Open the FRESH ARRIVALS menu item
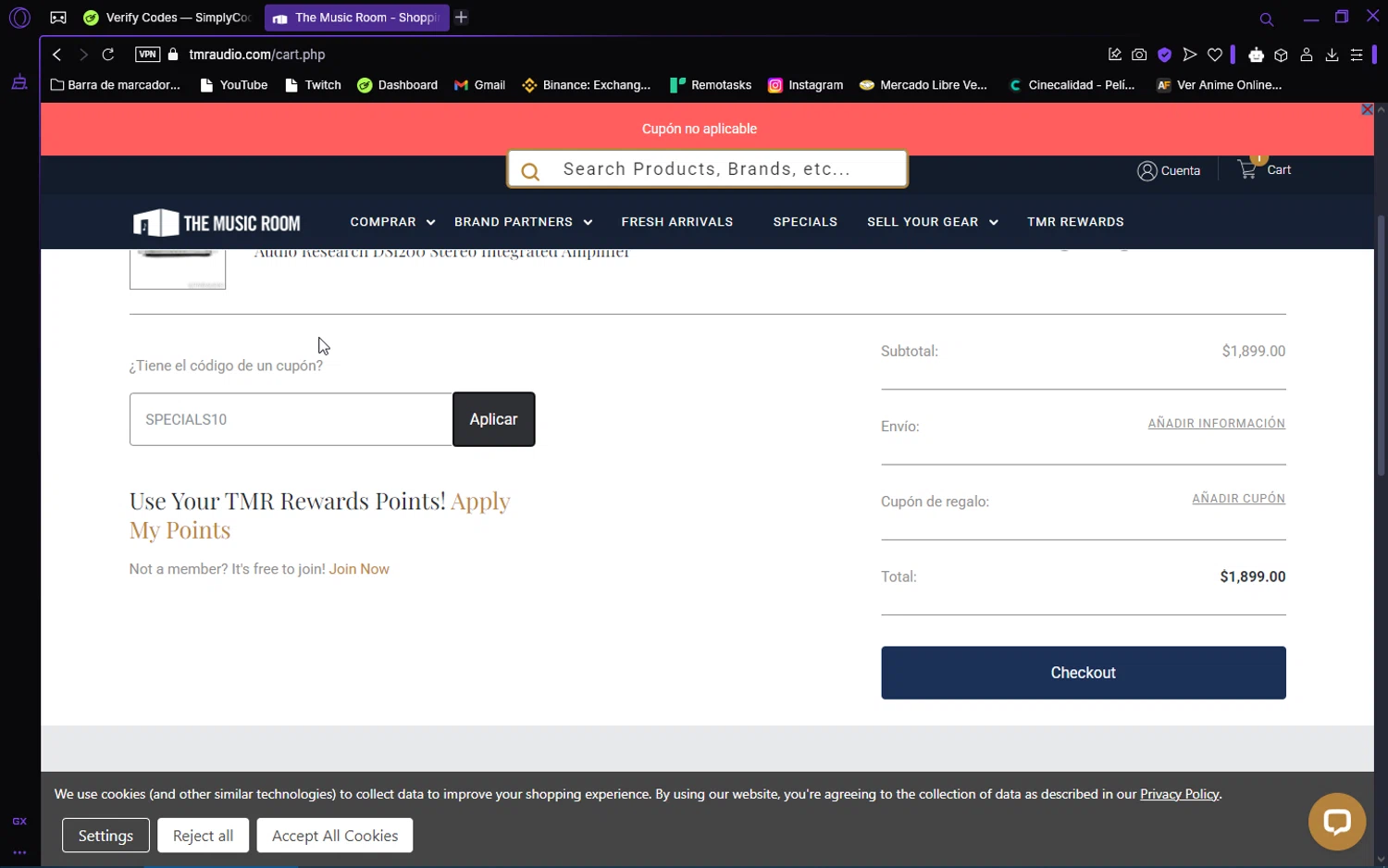The height and width of the screenshot is (868, 1388). 677,222
